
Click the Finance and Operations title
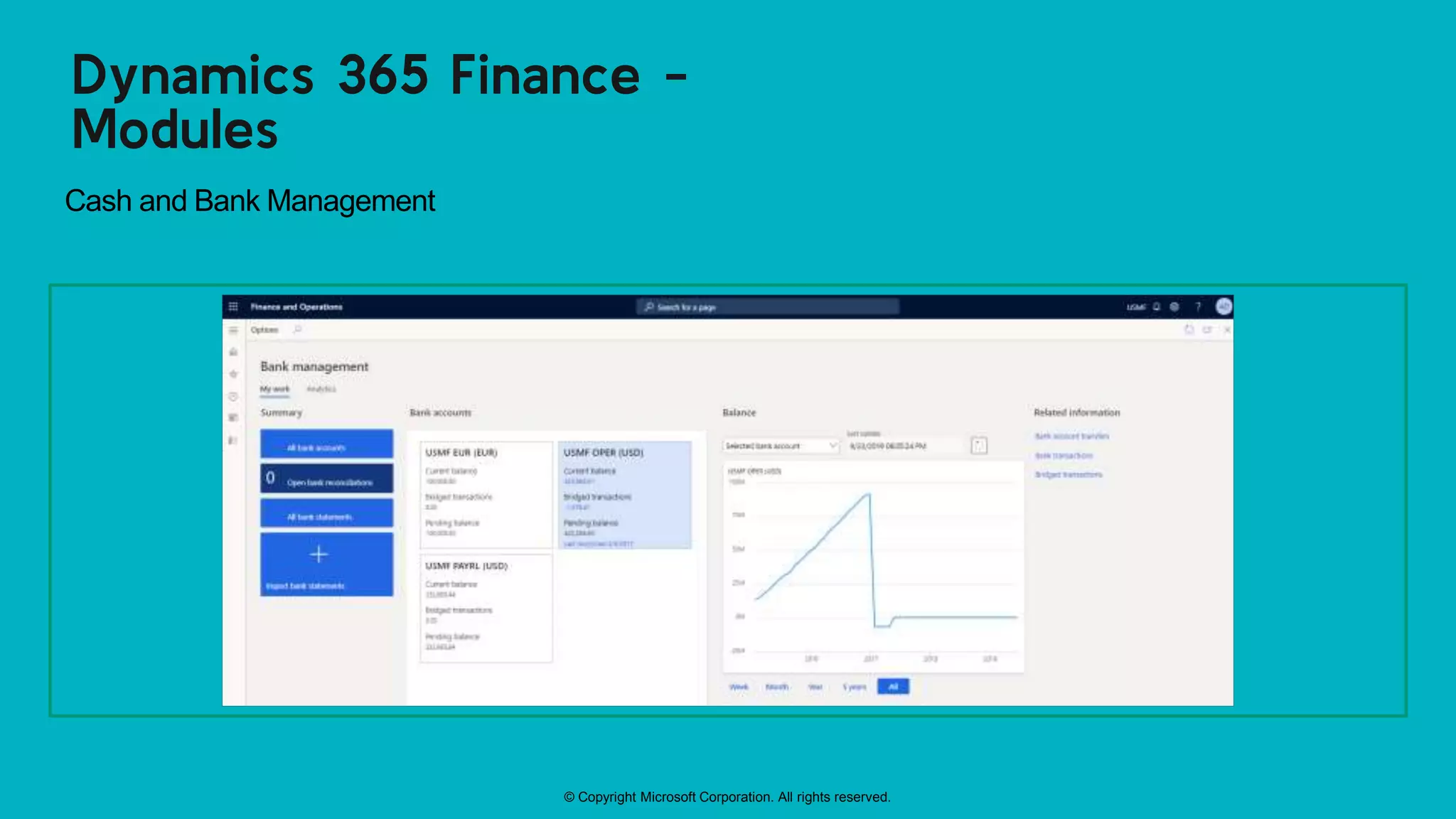click(296, 307)
